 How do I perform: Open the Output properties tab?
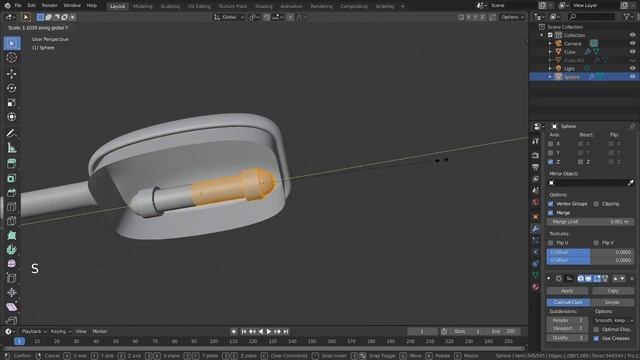click(536, 167)
